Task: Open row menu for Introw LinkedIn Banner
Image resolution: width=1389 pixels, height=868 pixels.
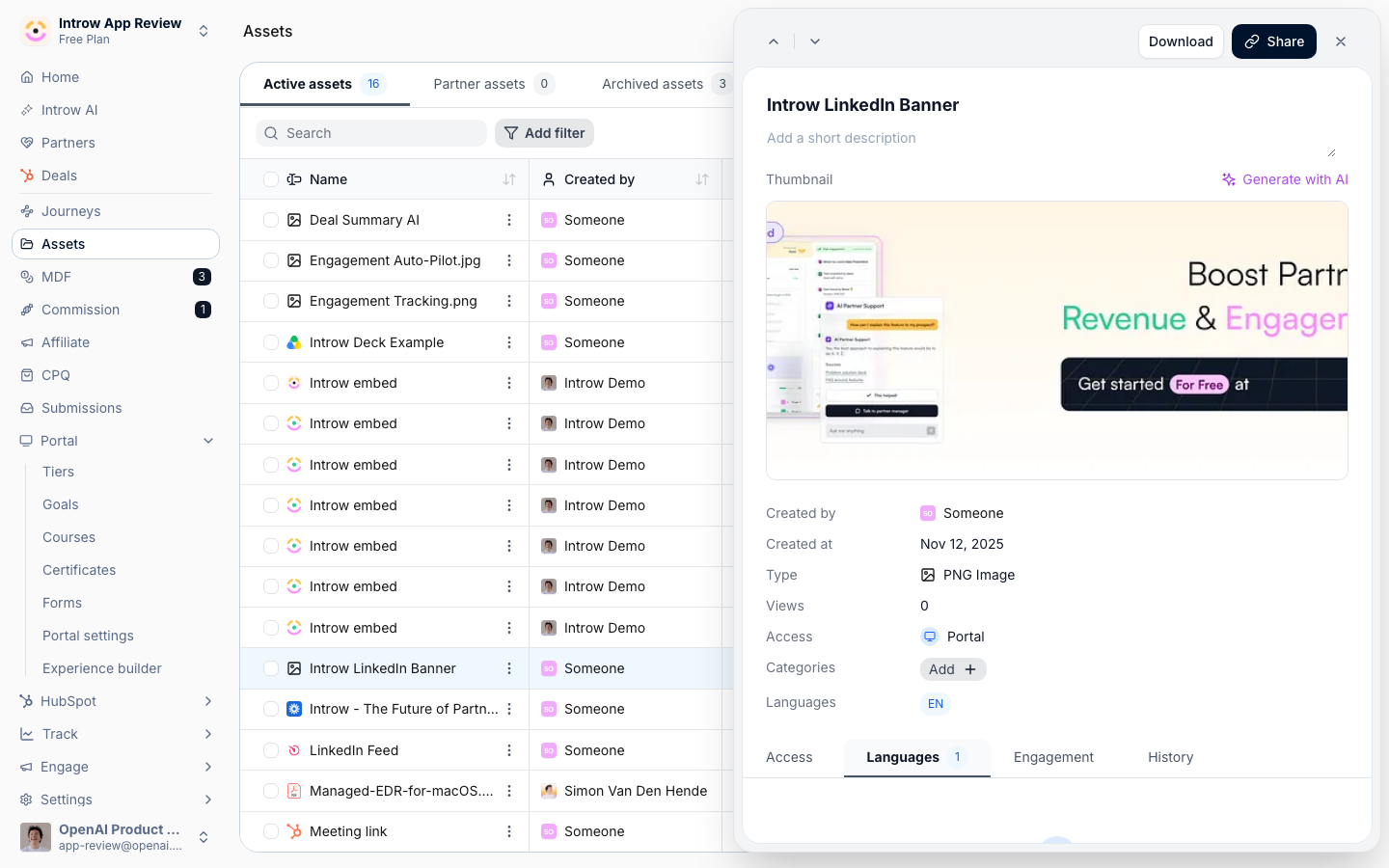Action: [x=509, y=668]
